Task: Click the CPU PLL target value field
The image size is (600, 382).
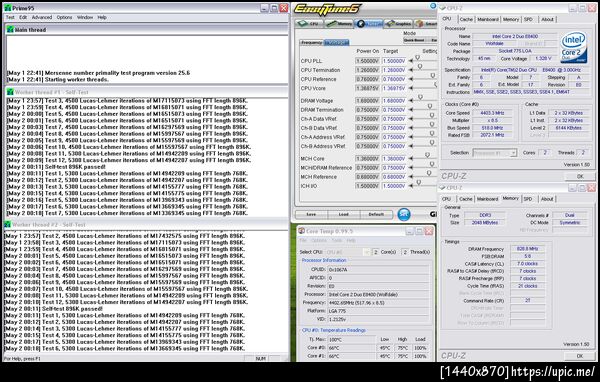Action: coord(394,61)
